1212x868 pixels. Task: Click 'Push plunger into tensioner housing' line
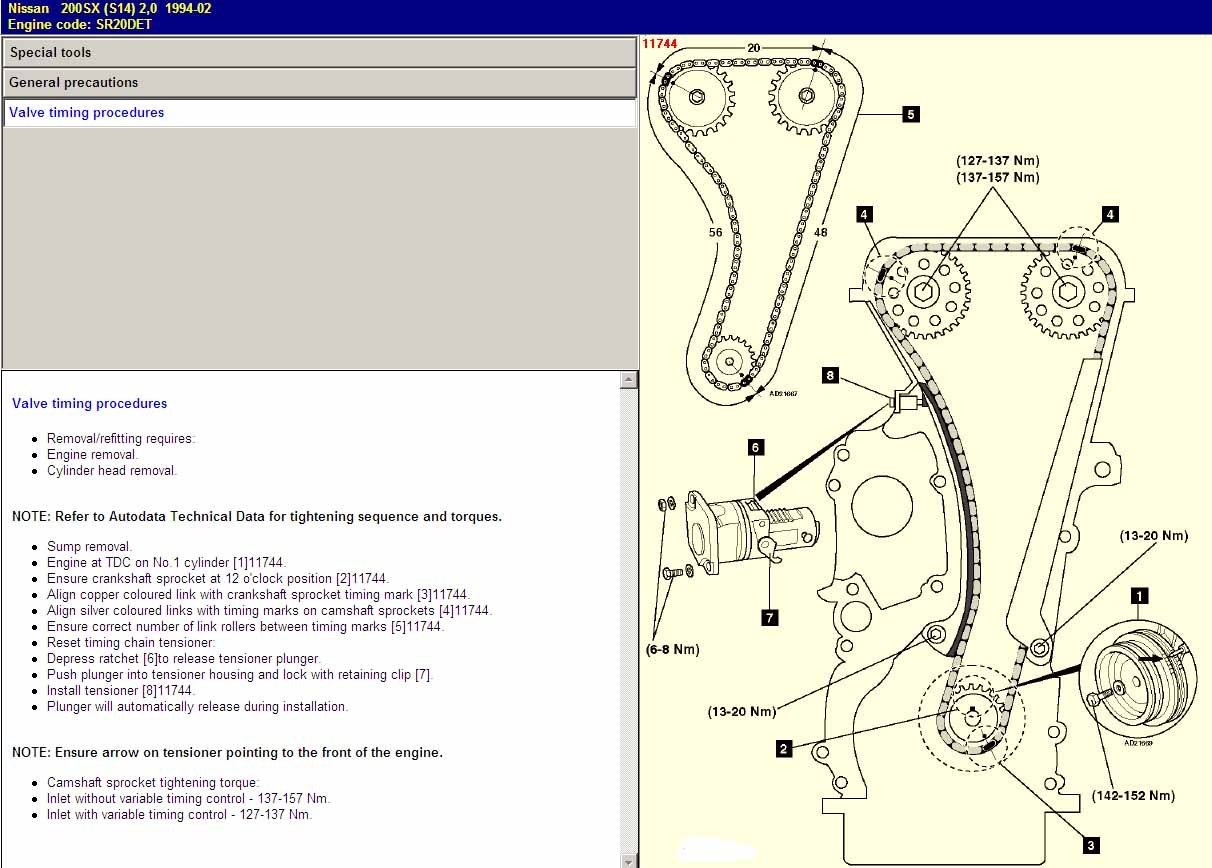click(x=239, y=675)
